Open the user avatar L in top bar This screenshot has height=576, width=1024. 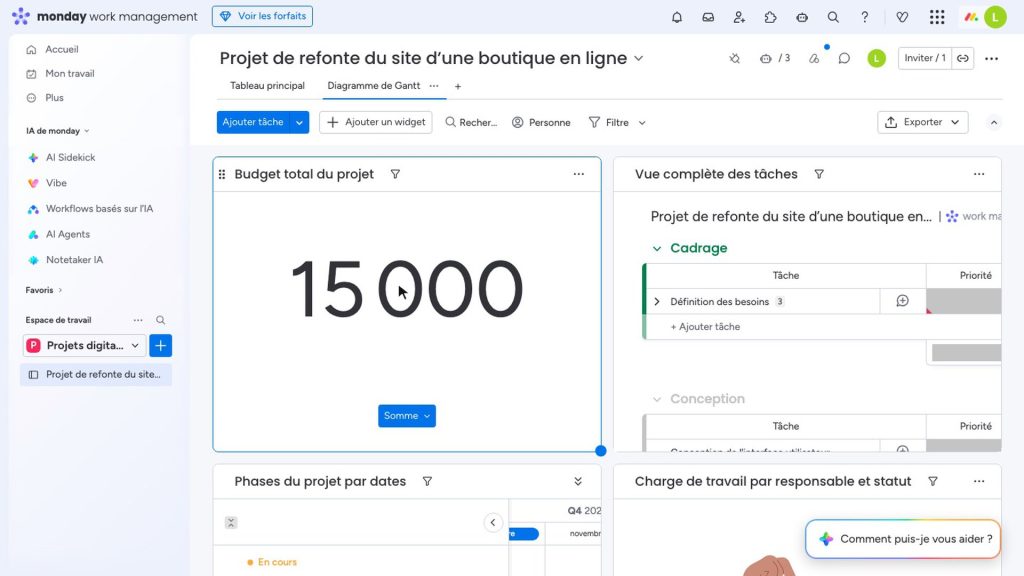tap(995, 17)
